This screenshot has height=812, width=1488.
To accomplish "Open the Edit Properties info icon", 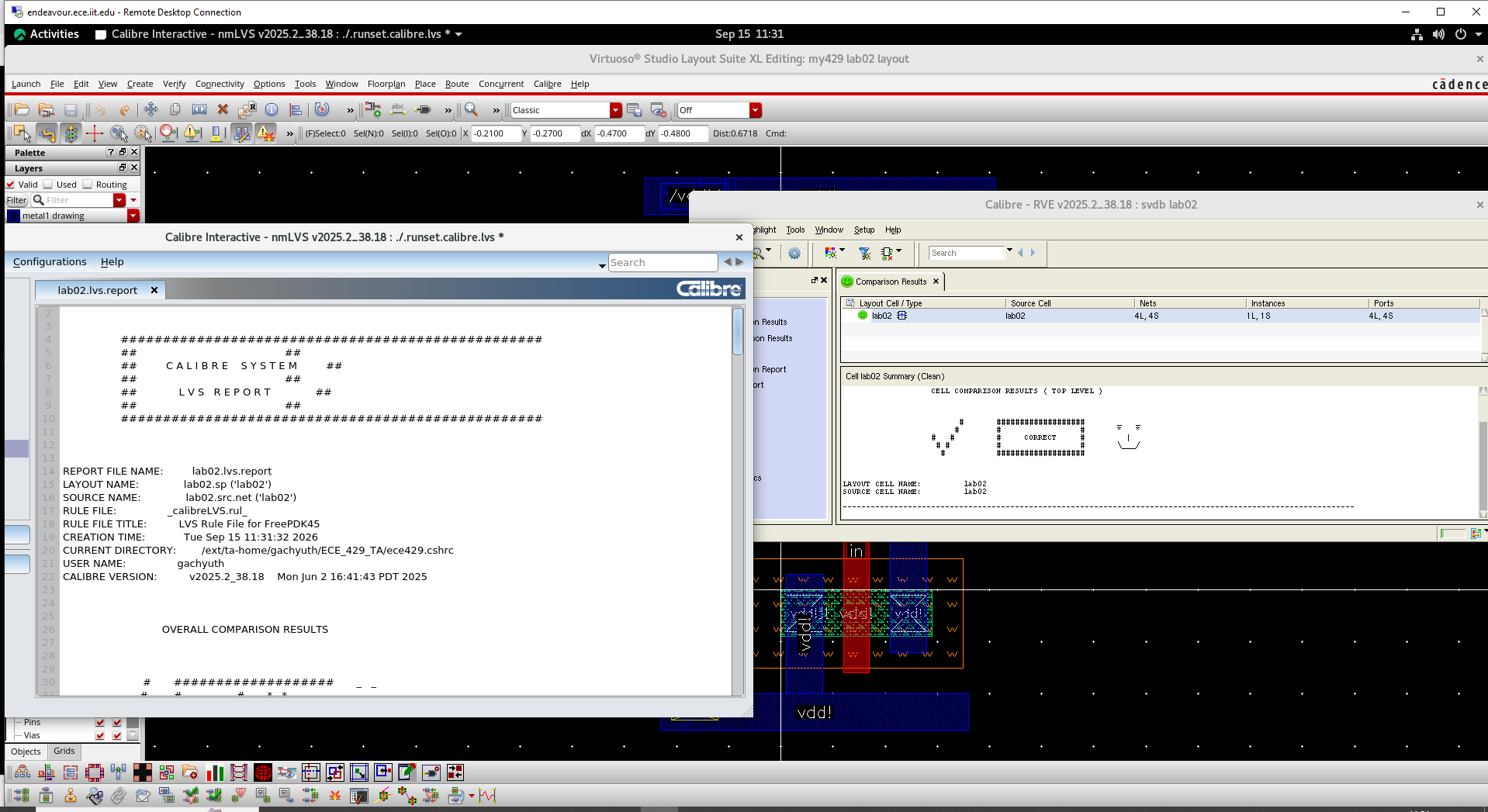I will click(272, 110).
